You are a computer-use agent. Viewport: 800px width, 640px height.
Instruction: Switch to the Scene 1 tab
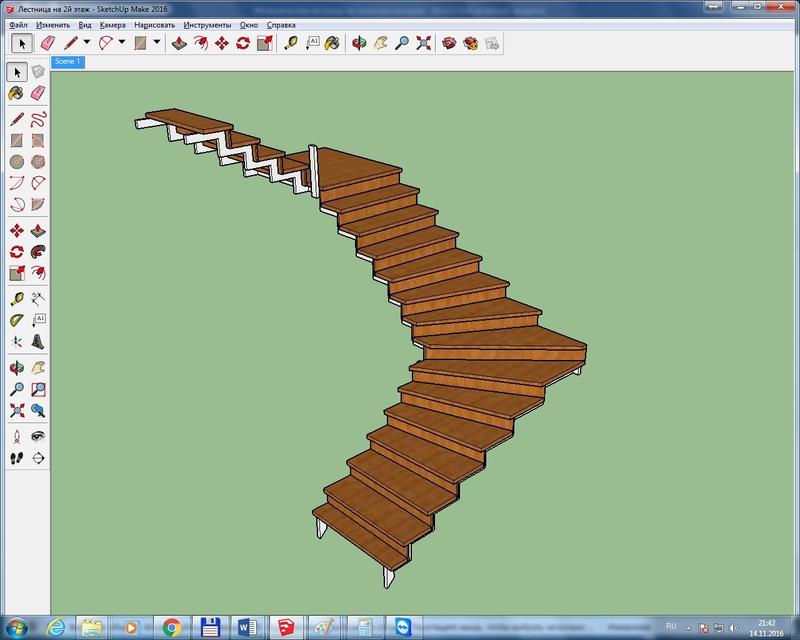point(68,62)
